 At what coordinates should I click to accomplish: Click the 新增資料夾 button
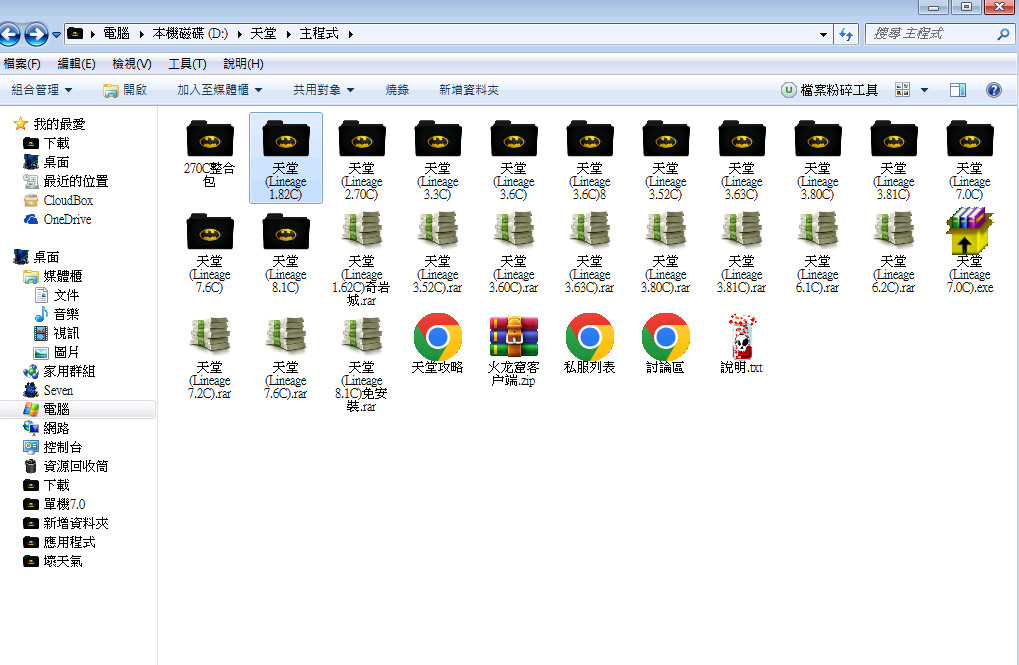469,90
